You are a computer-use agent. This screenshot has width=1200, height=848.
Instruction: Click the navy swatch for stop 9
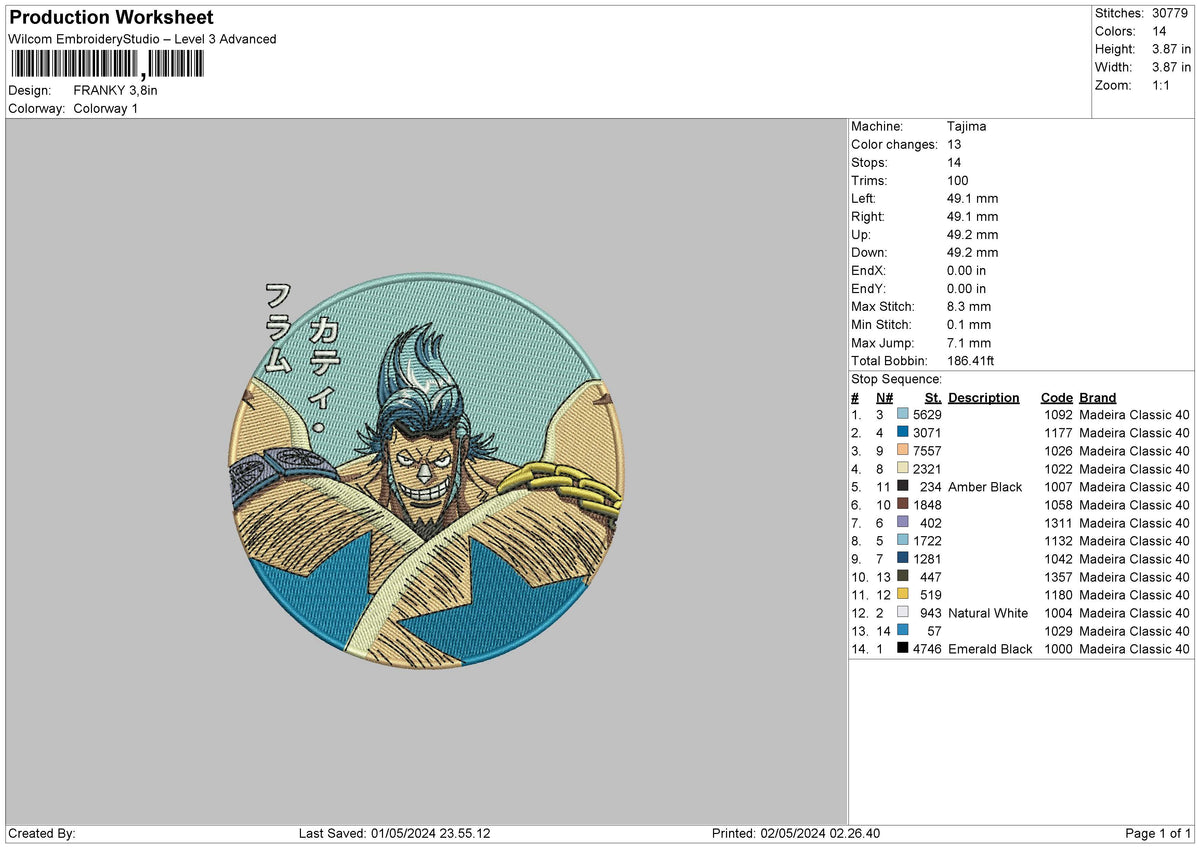[903, 558]
